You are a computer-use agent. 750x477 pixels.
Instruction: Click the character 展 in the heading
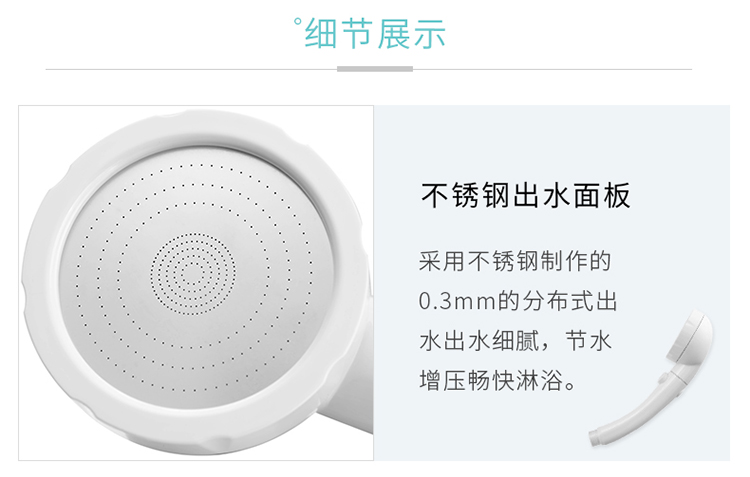(393, 34)
